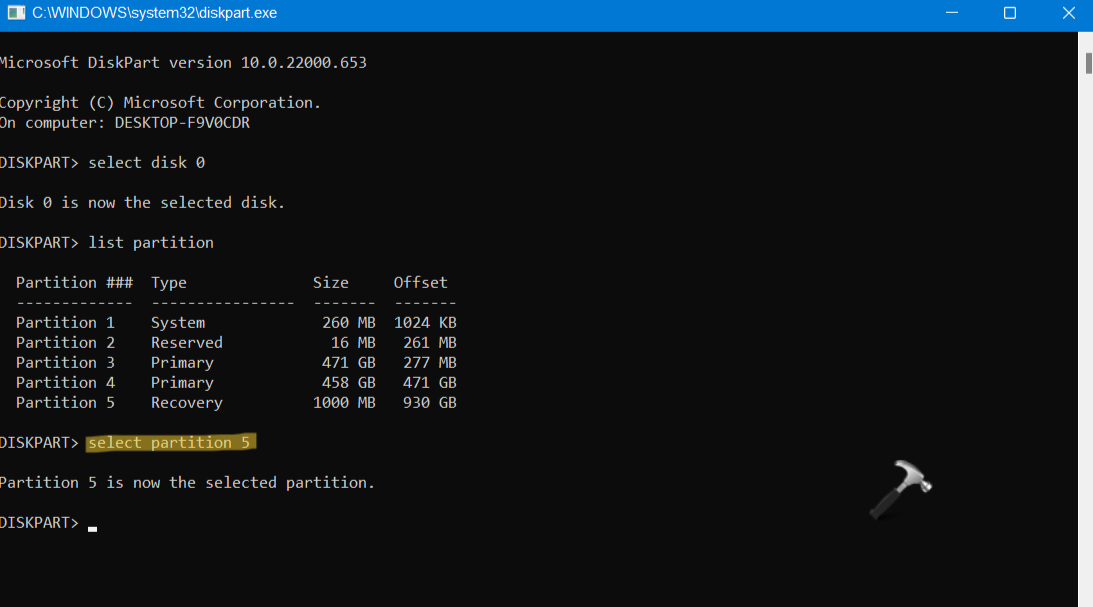The image size is (1093, 607).
Task: Click the 'Offset' column header
Action: pos(420,282)
